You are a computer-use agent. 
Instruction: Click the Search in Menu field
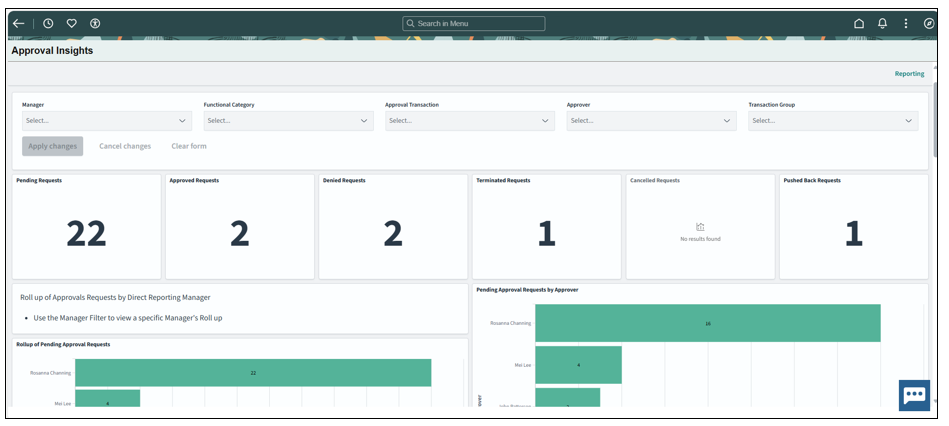click(474, 23)
